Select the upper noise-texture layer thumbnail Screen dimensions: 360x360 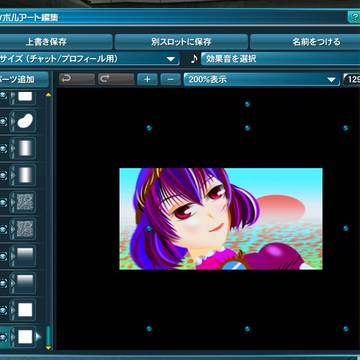click(x=25, y=202)
